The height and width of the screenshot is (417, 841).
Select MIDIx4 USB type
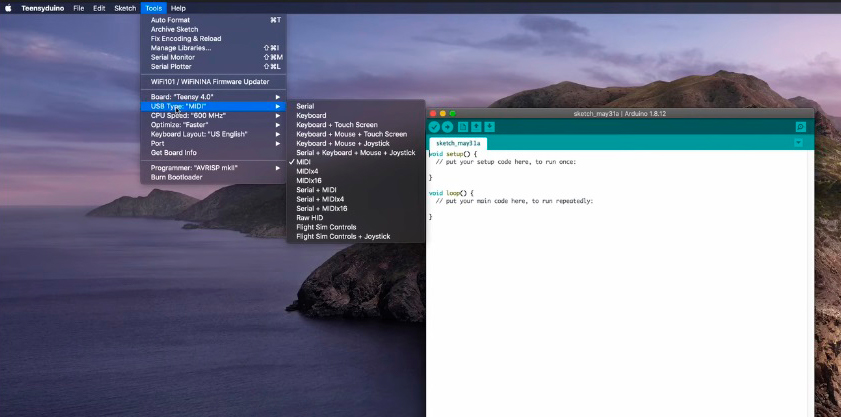pyautogui.click(x=356, y=171)
